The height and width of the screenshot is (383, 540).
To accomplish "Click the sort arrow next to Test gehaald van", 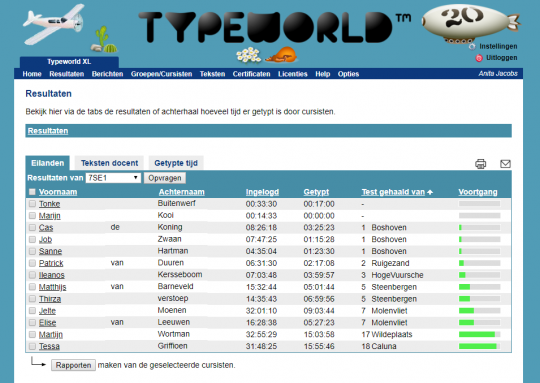I will click(x=430, y=192).
